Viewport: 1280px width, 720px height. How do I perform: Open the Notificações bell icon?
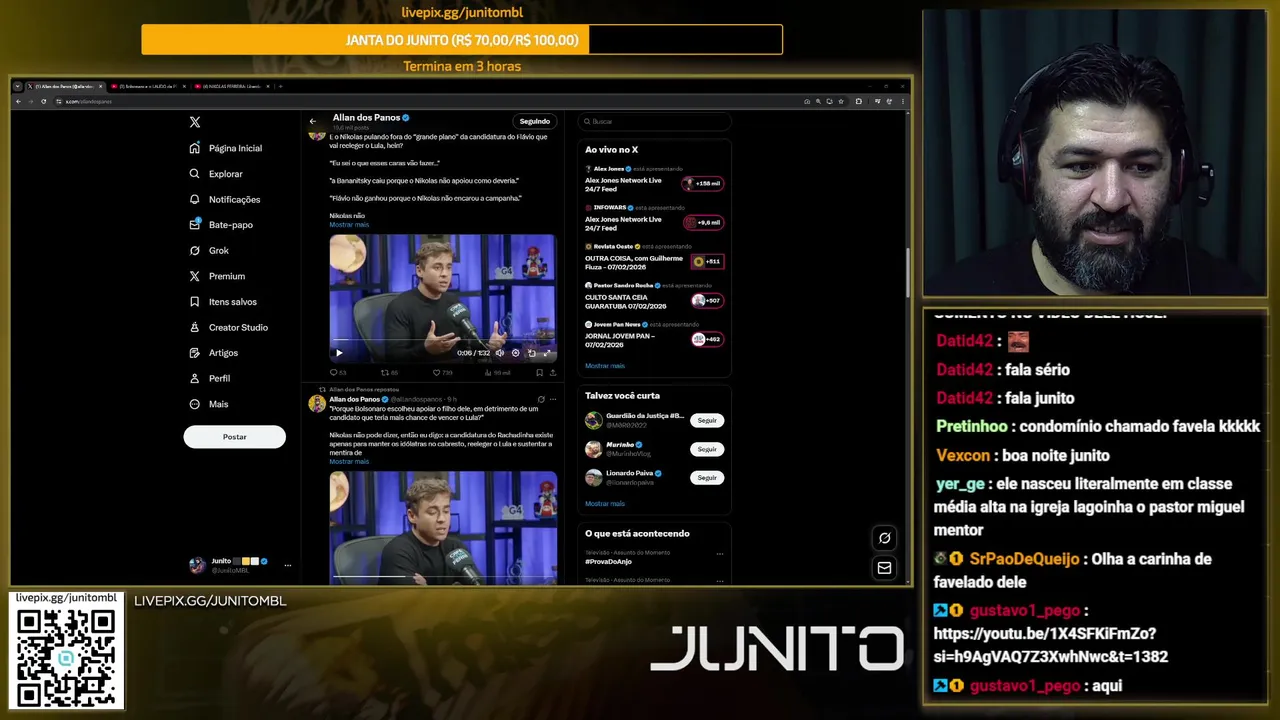(x=195, y=199)
